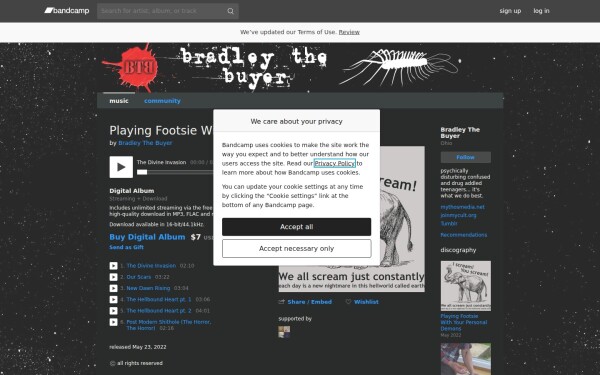Click the search magnifier icon
The image size is (600, 375).
tap(230, 11)
